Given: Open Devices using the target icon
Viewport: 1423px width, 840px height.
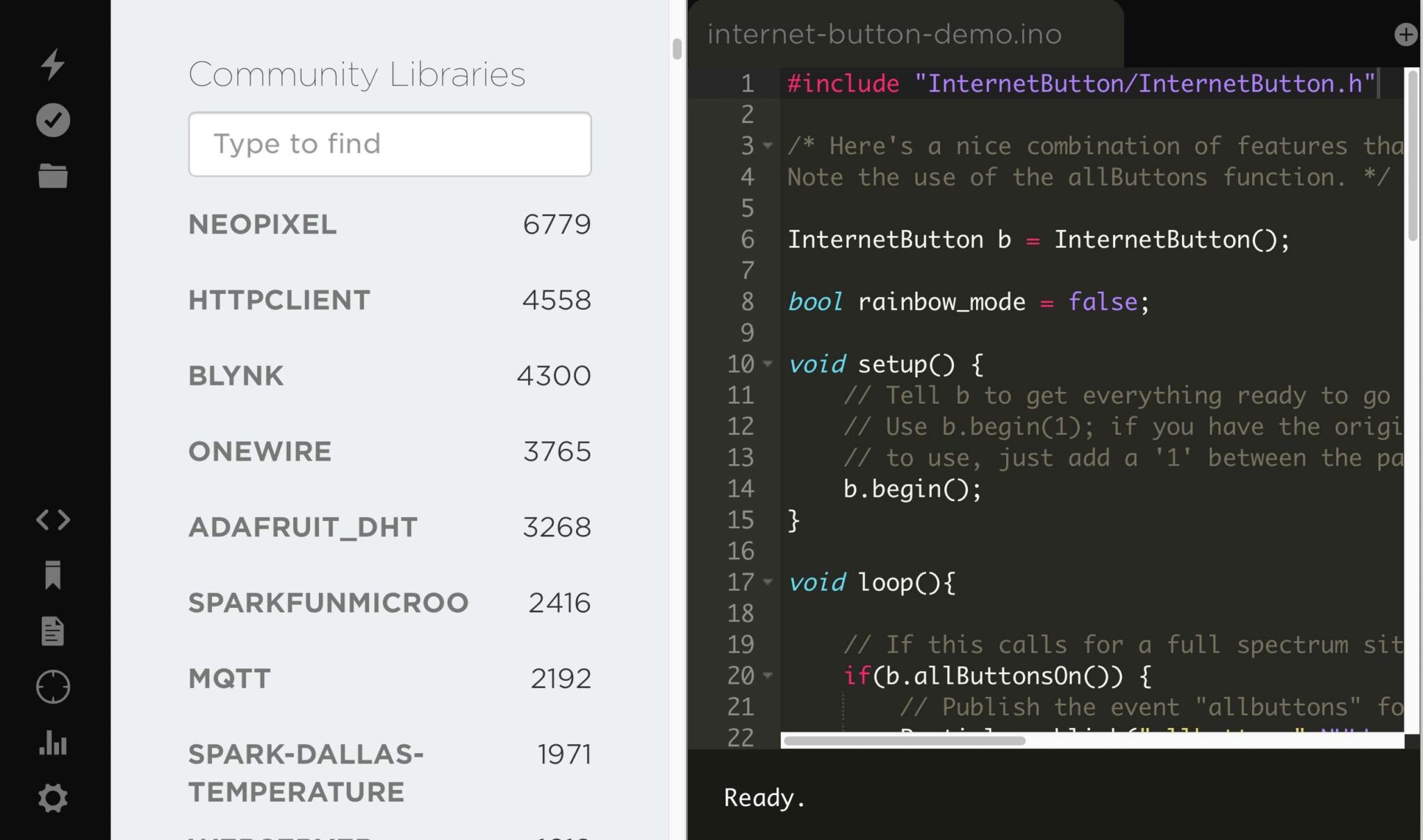Looking at the screenshot, I should (x=53, y=686).
